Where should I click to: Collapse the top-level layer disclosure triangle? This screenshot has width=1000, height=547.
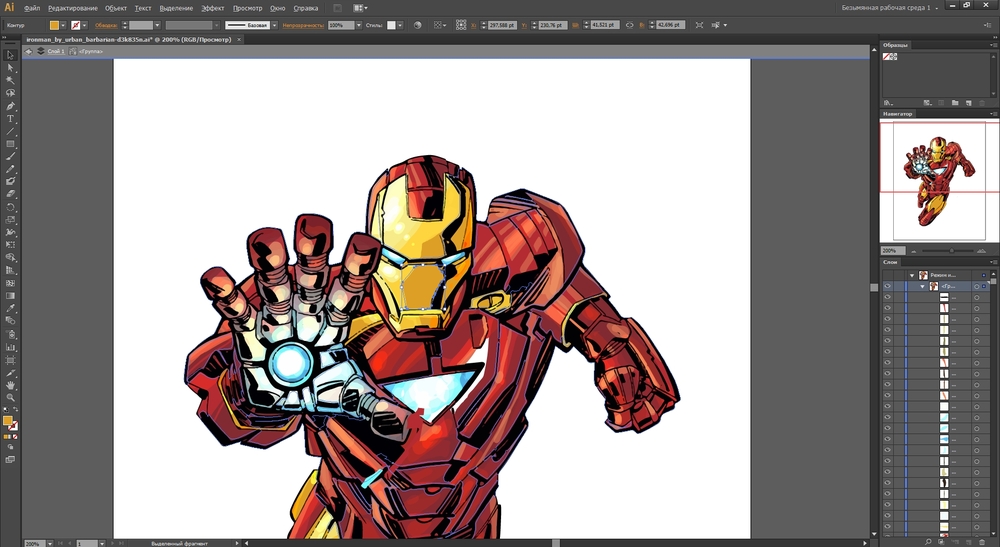pos(912,275)
